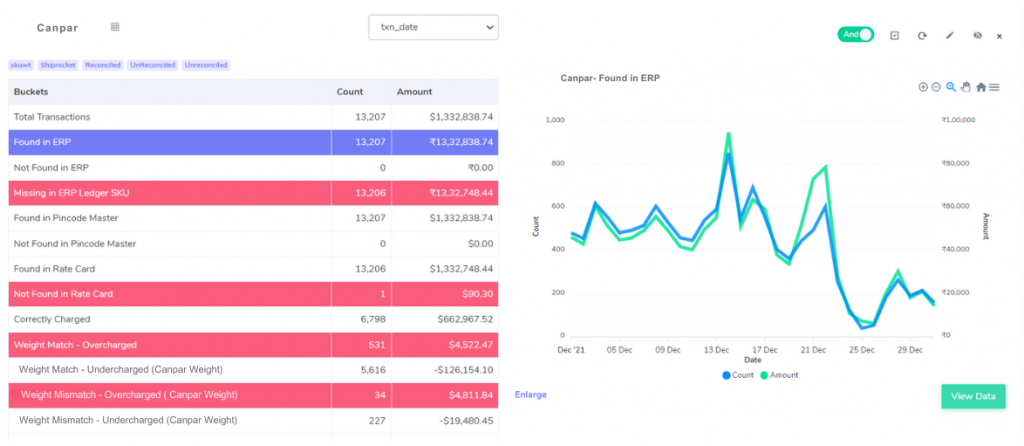Click the View Data button
1024x446 pixels.
[x=972, y=396]
